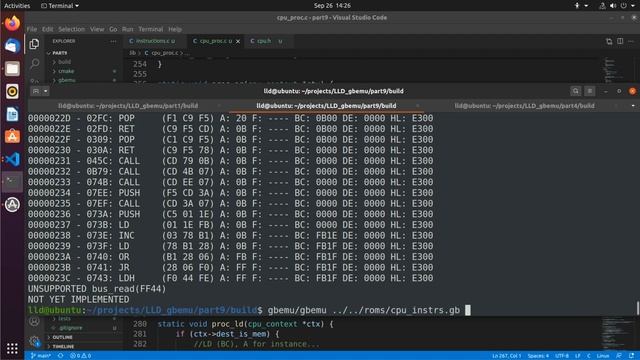Switch to Visual Studio Code dock icon
This screenshot has height=360, width=640.
click(x=12, y=159)
